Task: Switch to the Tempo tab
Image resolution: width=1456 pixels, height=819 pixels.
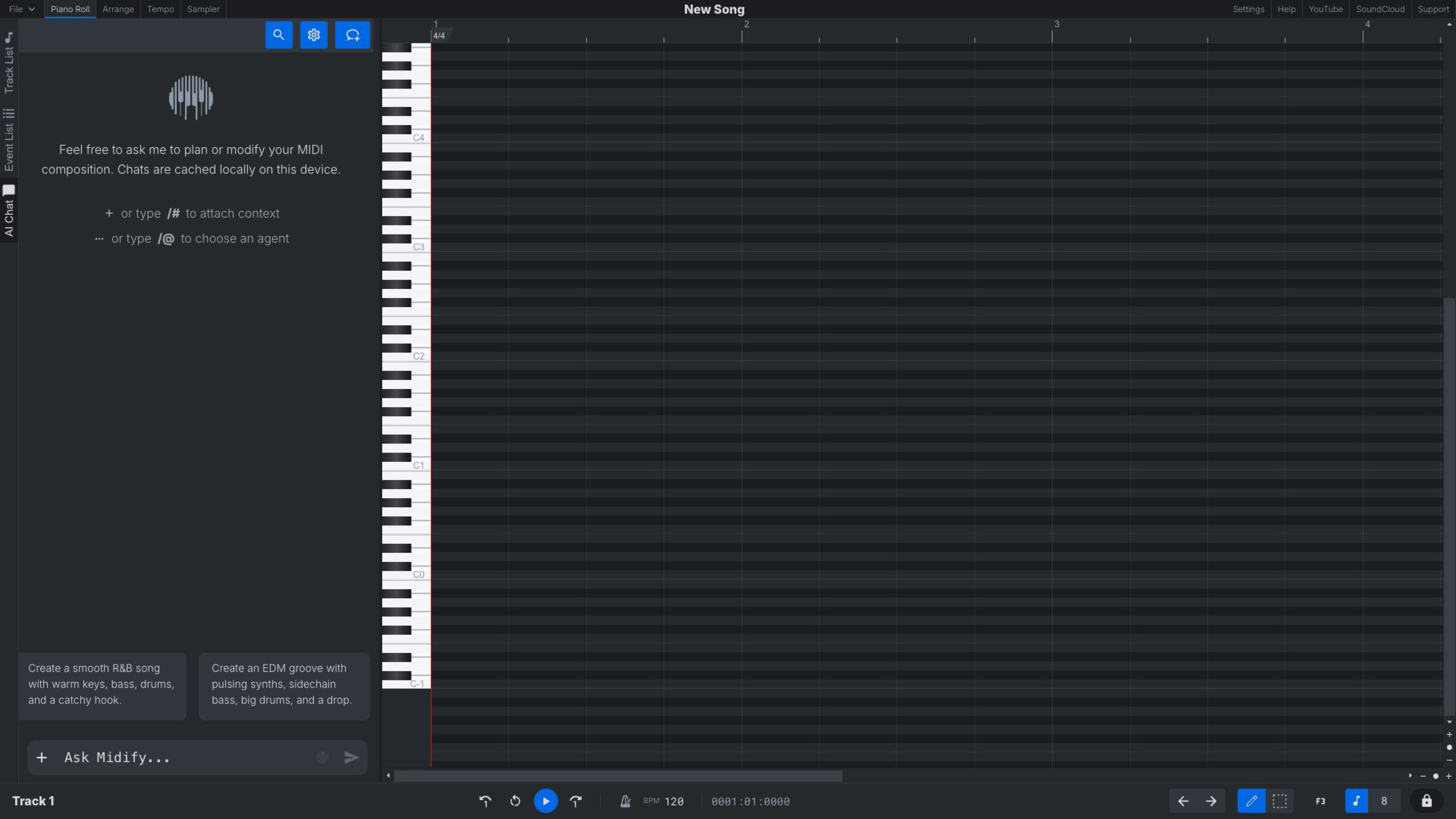Action: tap(160, 9)
